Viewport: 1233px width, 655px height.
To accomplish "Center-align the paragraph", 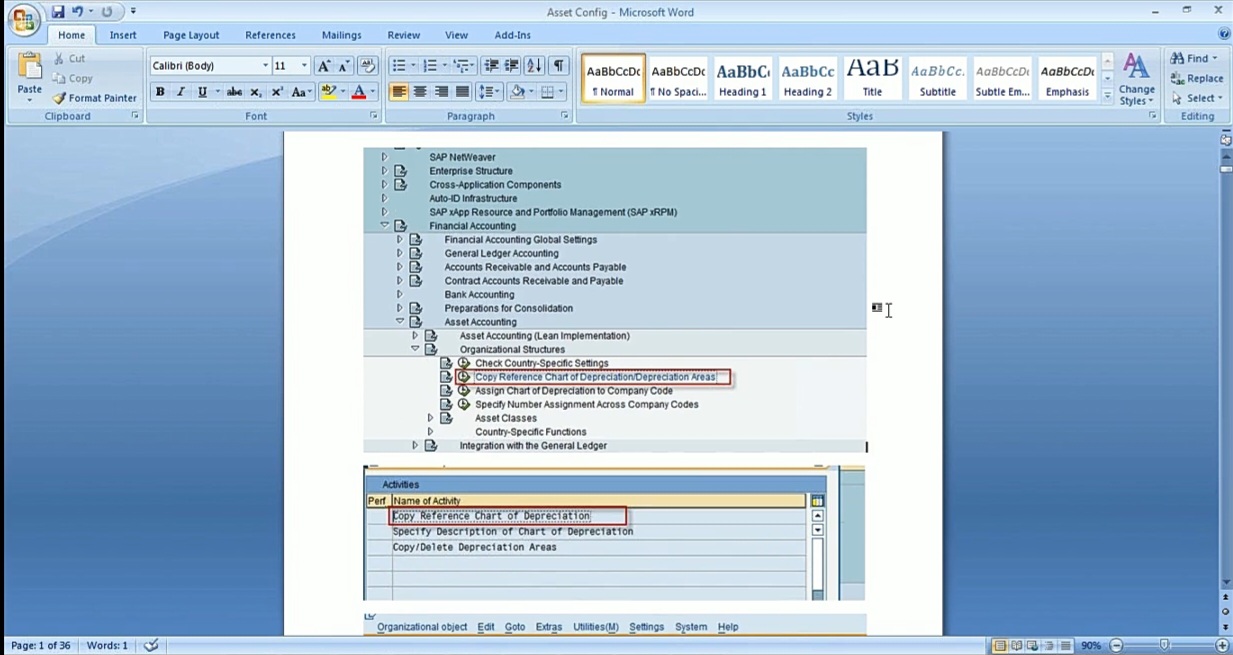I will point(420,92).
